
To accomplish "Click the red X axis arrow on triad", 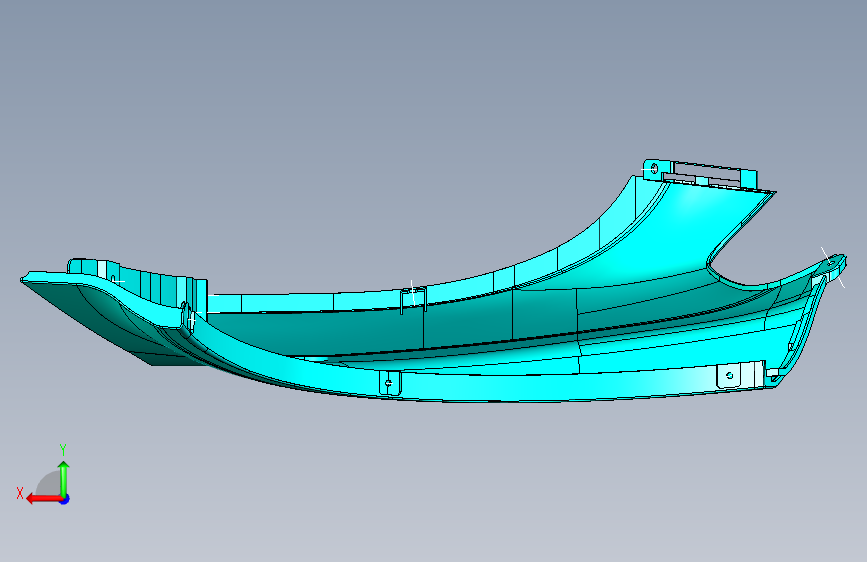I will tap(44, 499).
